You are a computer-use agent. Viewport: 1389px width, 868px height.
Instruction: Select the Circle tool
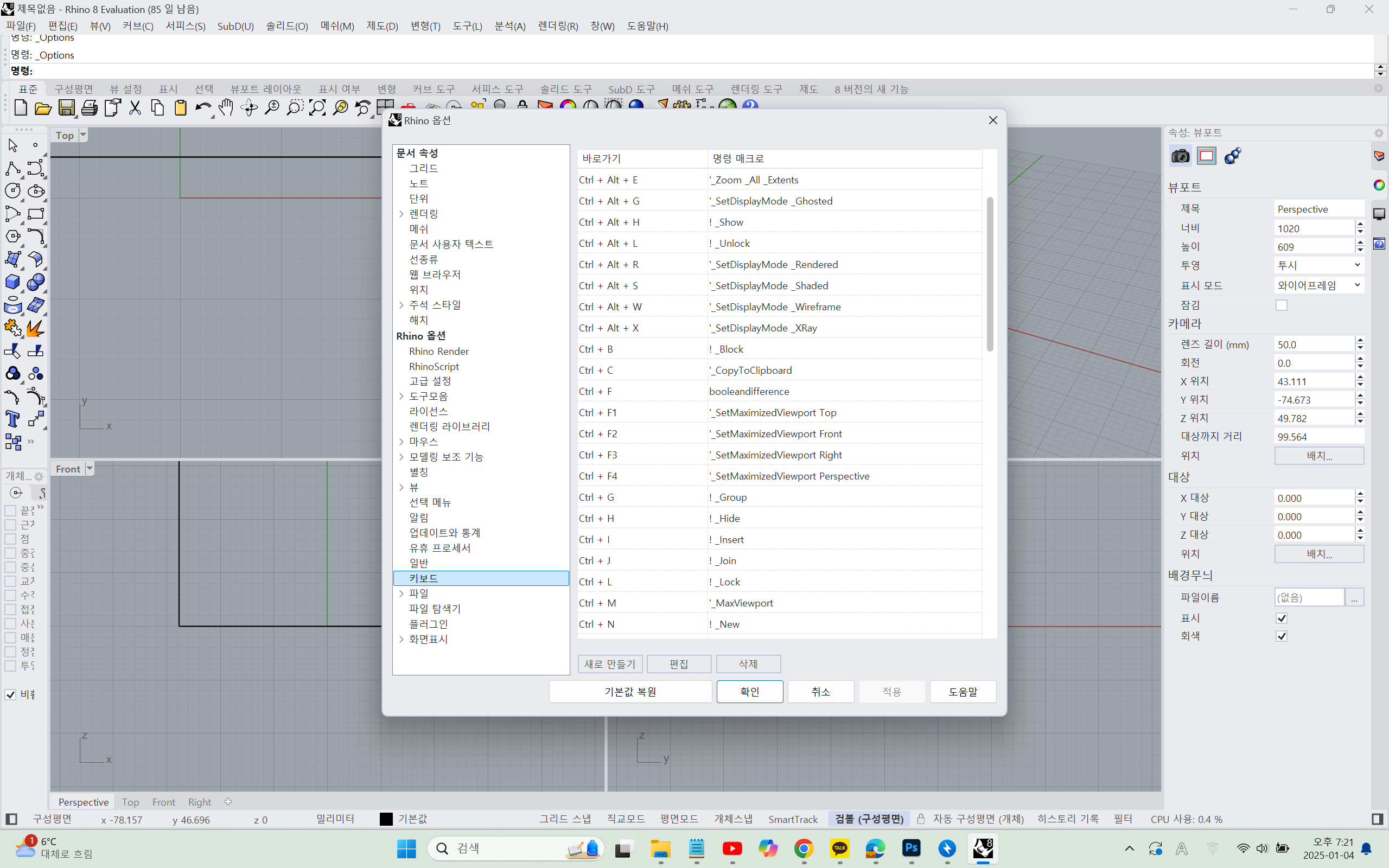click(x=12, y=190)
